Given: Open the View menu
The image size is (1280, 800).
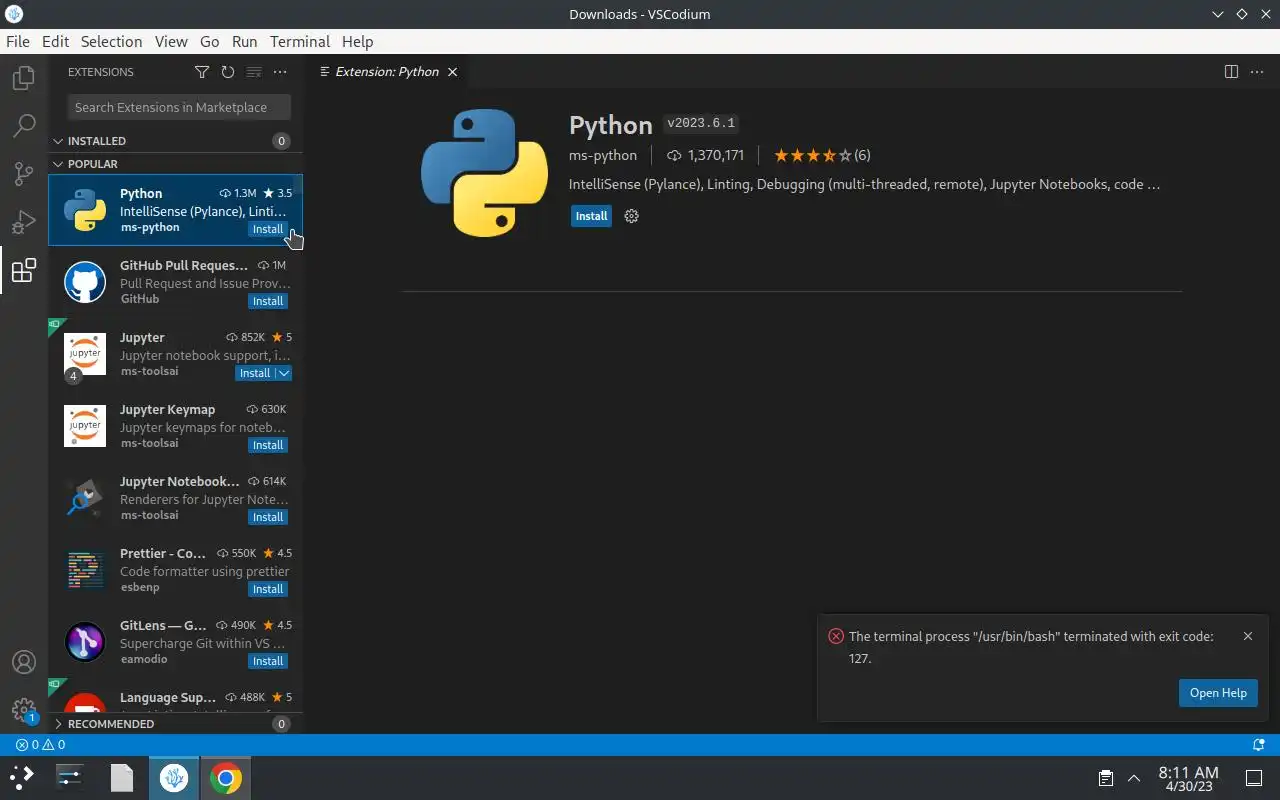Looking at the screenshot, I should tap(171, 41).
